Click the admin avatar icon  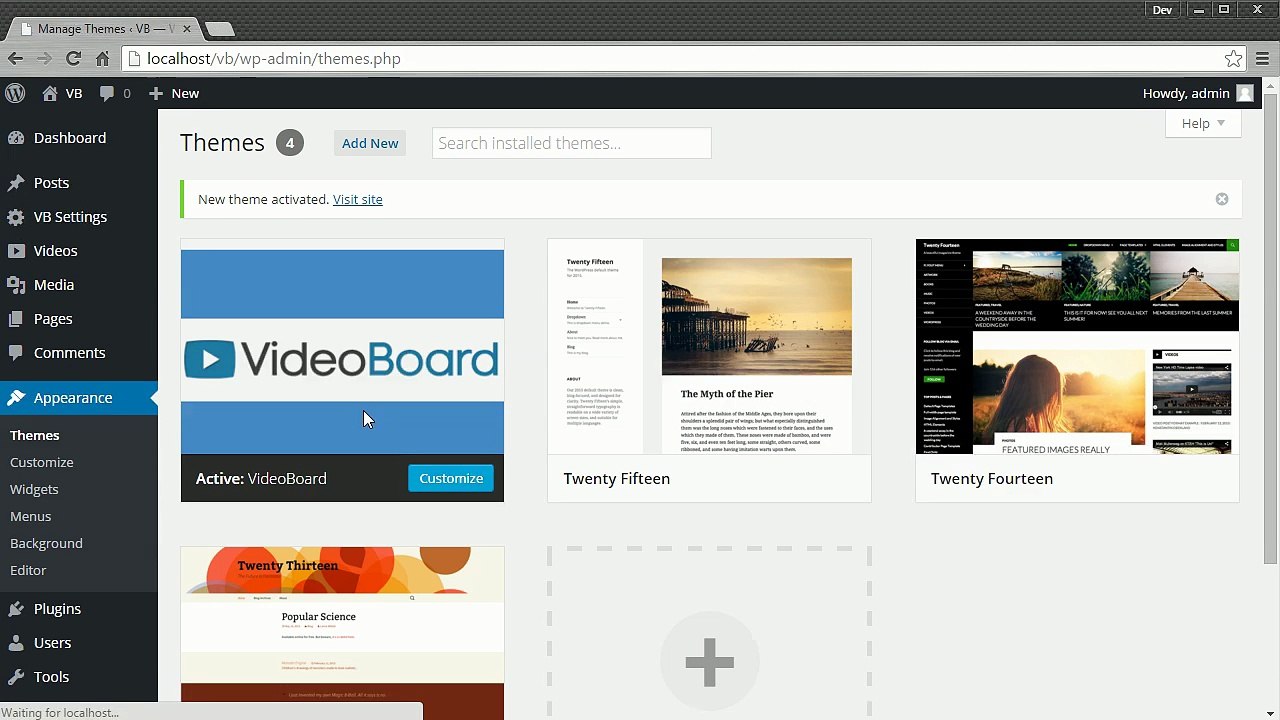1245,93
